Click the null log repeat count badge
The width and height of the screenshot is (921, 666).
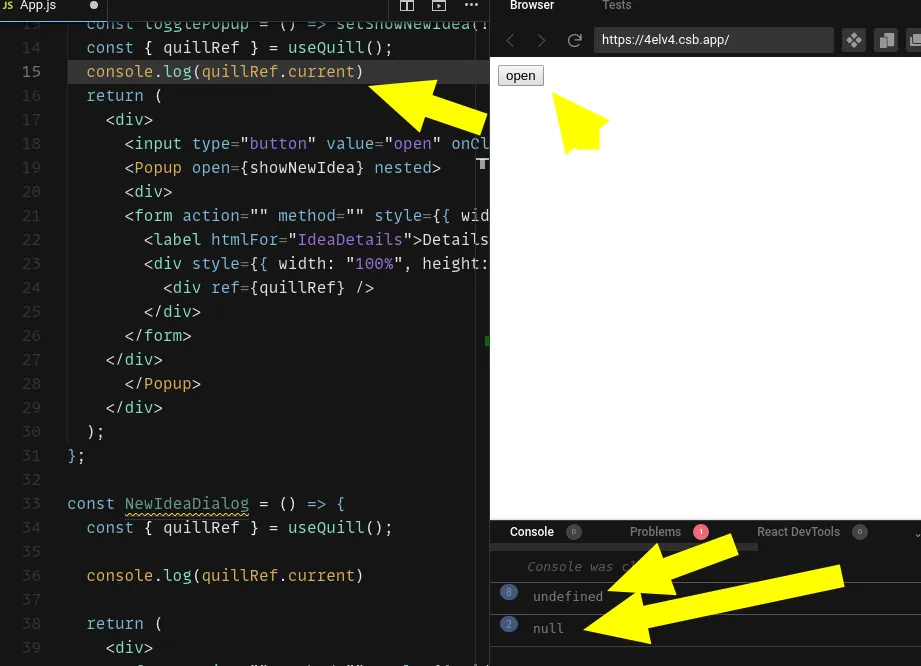tap(509, 624)
